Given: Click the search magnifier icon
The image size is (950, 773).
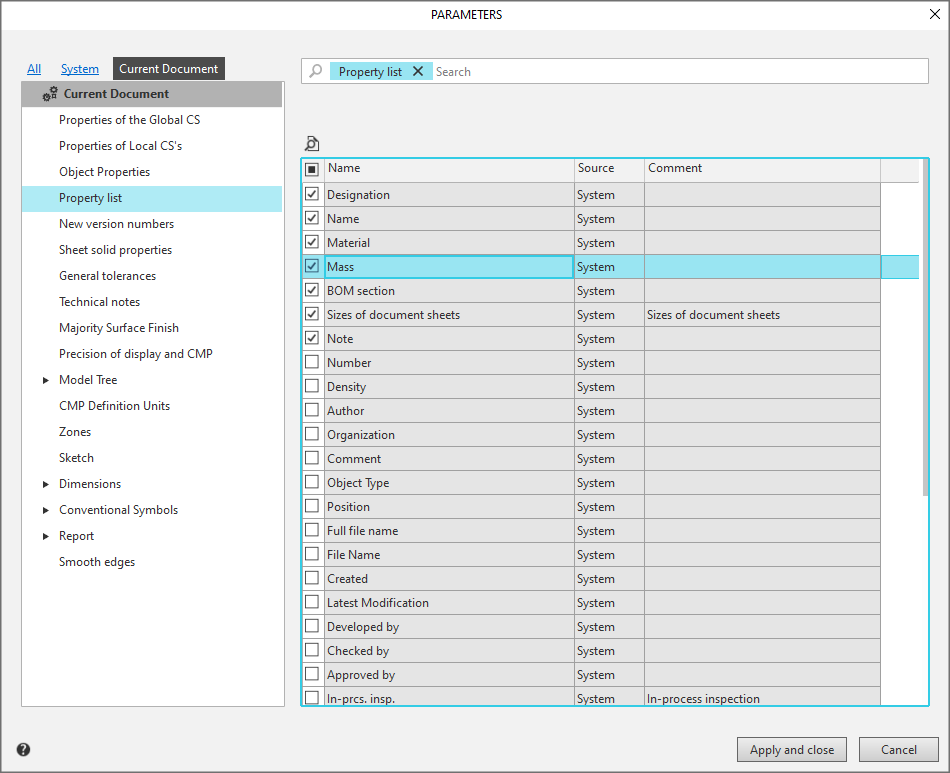Looking at the screenshot, I should [x=316, y=71].
